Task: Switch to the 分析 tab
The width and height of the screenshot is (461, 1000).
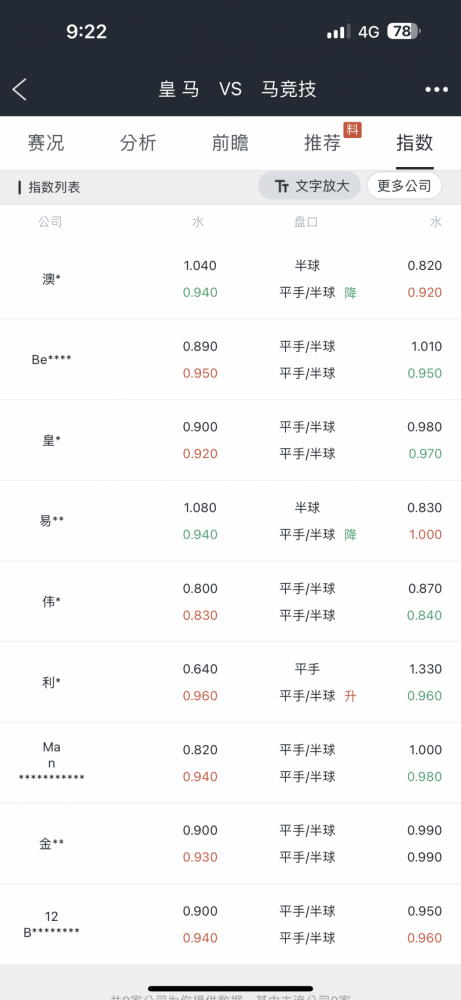Action: [138, 143]
